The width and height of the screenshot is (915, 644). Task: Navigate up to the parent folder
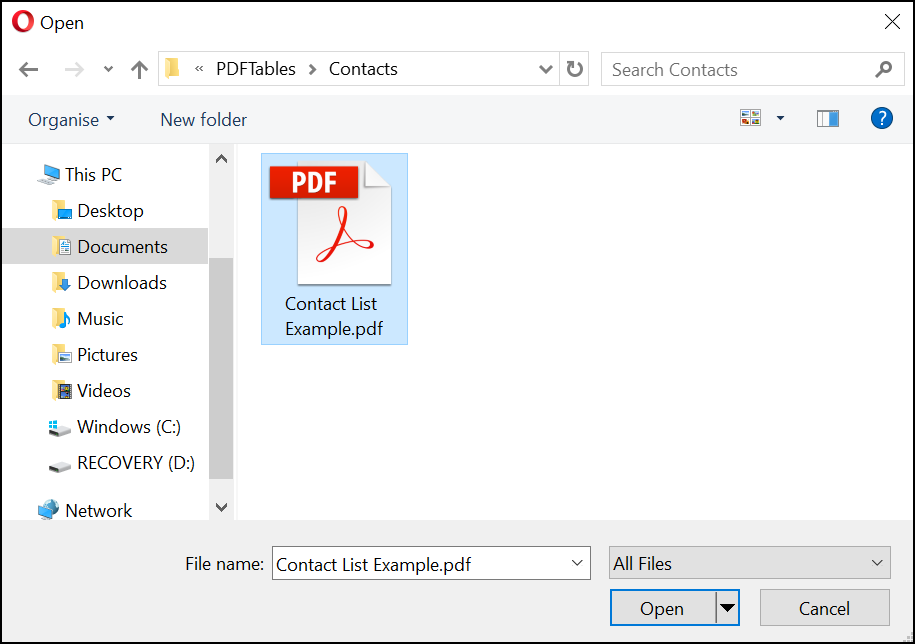(x=136, y=69)
